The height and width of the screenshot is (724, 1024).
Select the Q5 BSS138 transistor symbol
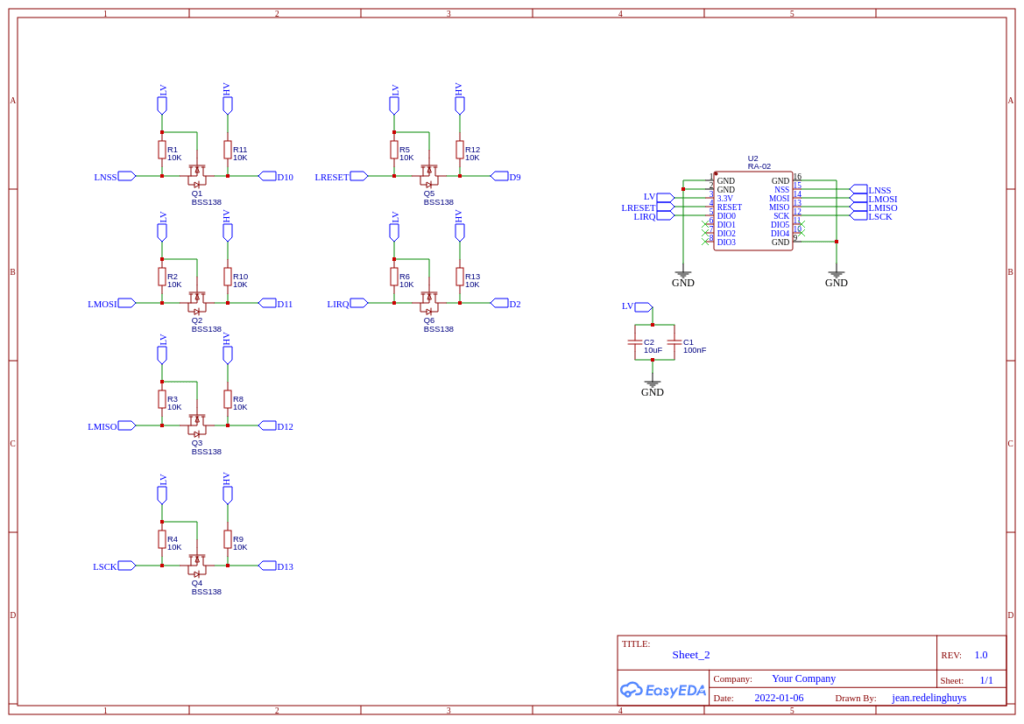tap(428, 176)
